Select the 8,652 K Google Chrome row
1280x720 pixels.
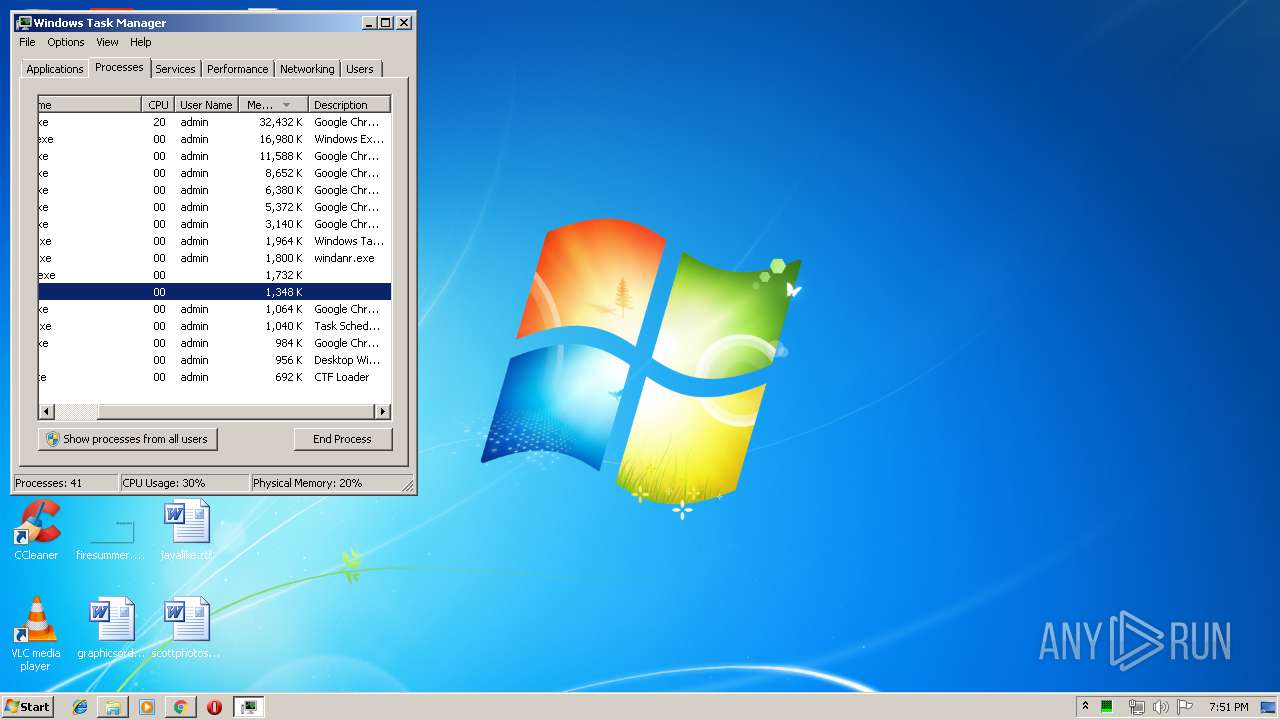click(x=214, y=173)
